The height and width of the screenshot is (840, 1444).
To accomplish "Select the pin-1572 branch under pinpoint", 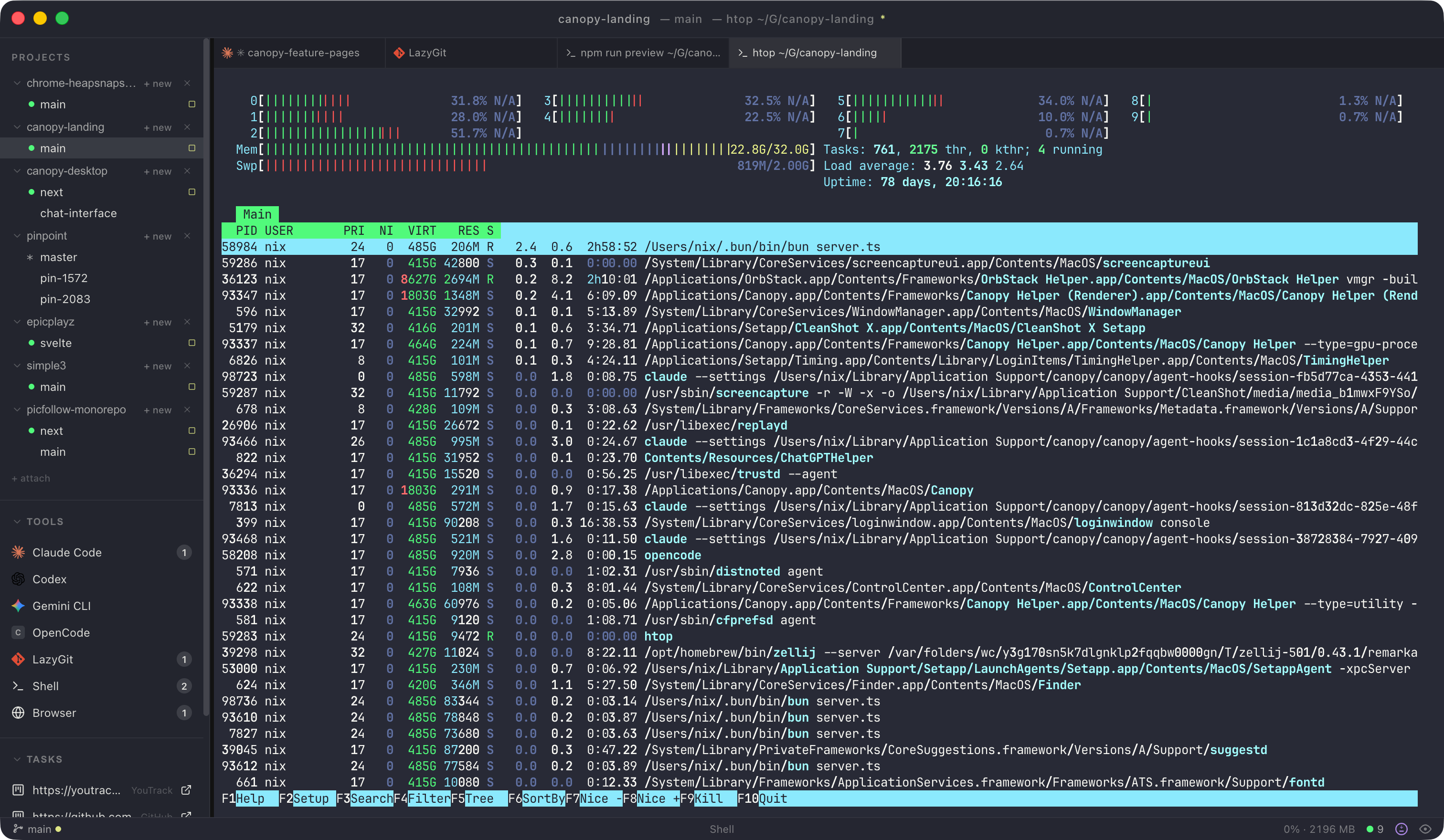I will 64,278.
